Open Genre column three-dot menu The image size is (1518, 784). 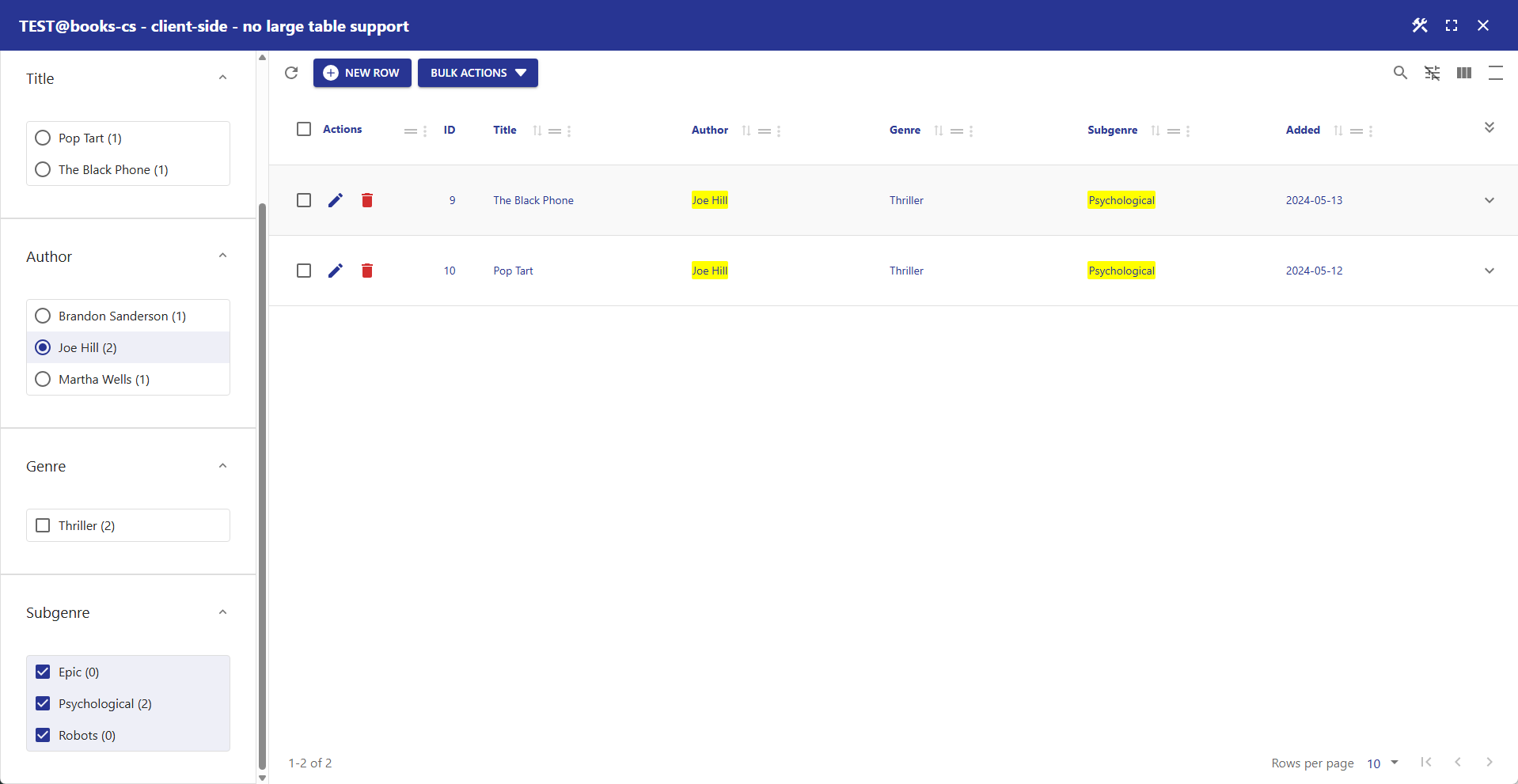coord(971,131)
